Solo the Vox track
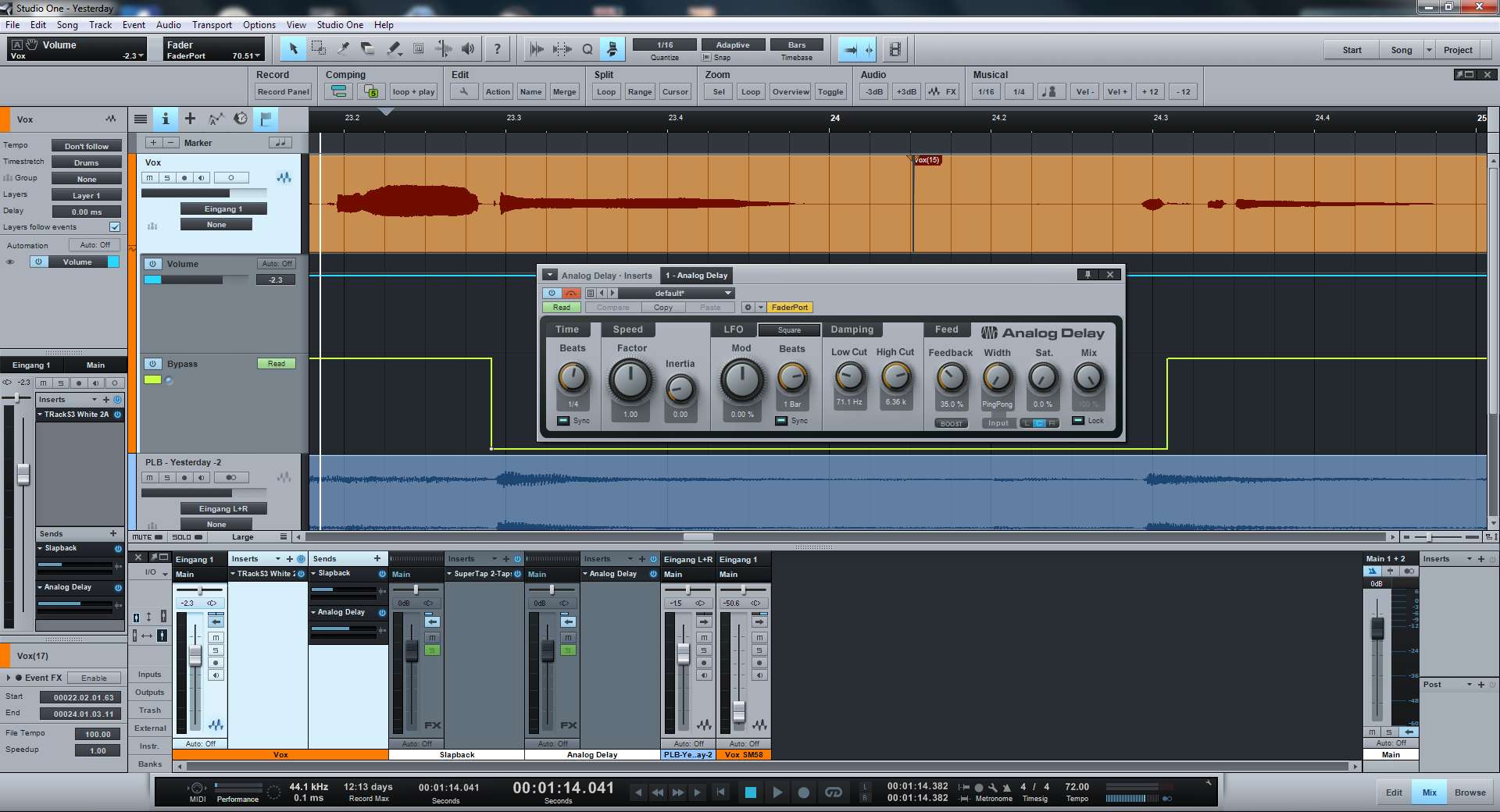 (x=167, y=177)
